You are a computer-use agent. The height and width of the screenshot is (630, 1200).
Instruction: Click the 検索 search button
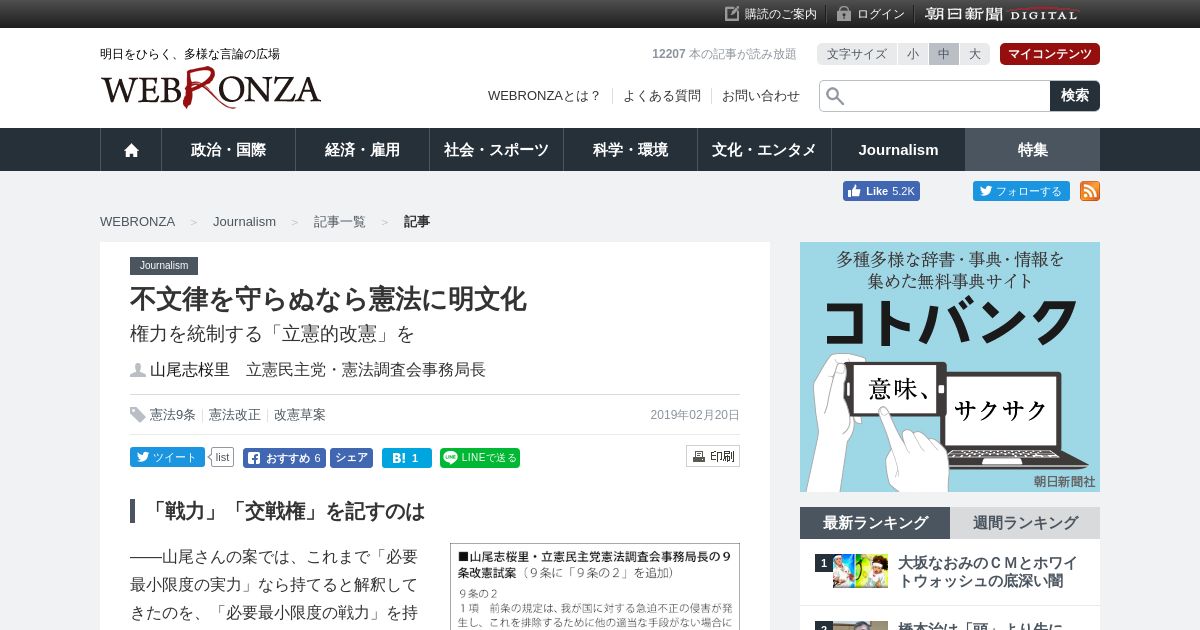[1075, 96]
